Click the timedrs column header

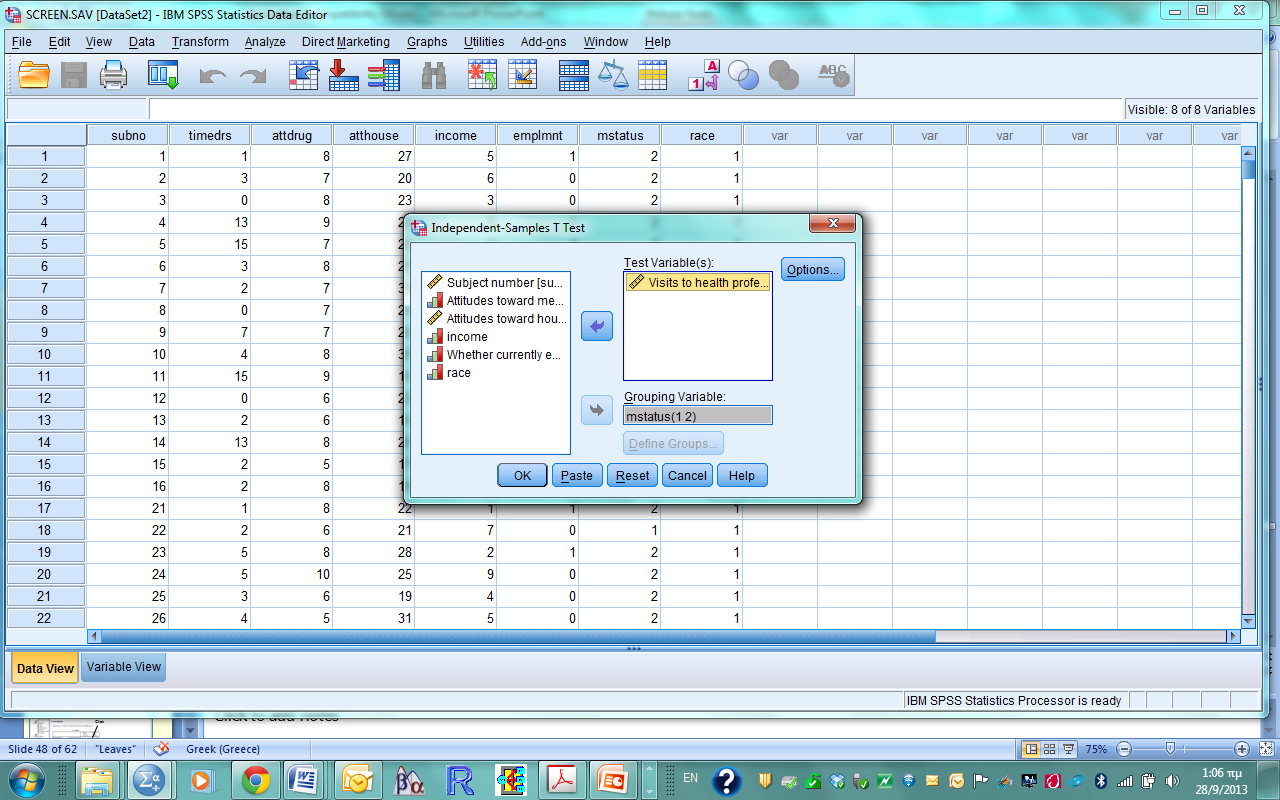click(x=209, y=135)
